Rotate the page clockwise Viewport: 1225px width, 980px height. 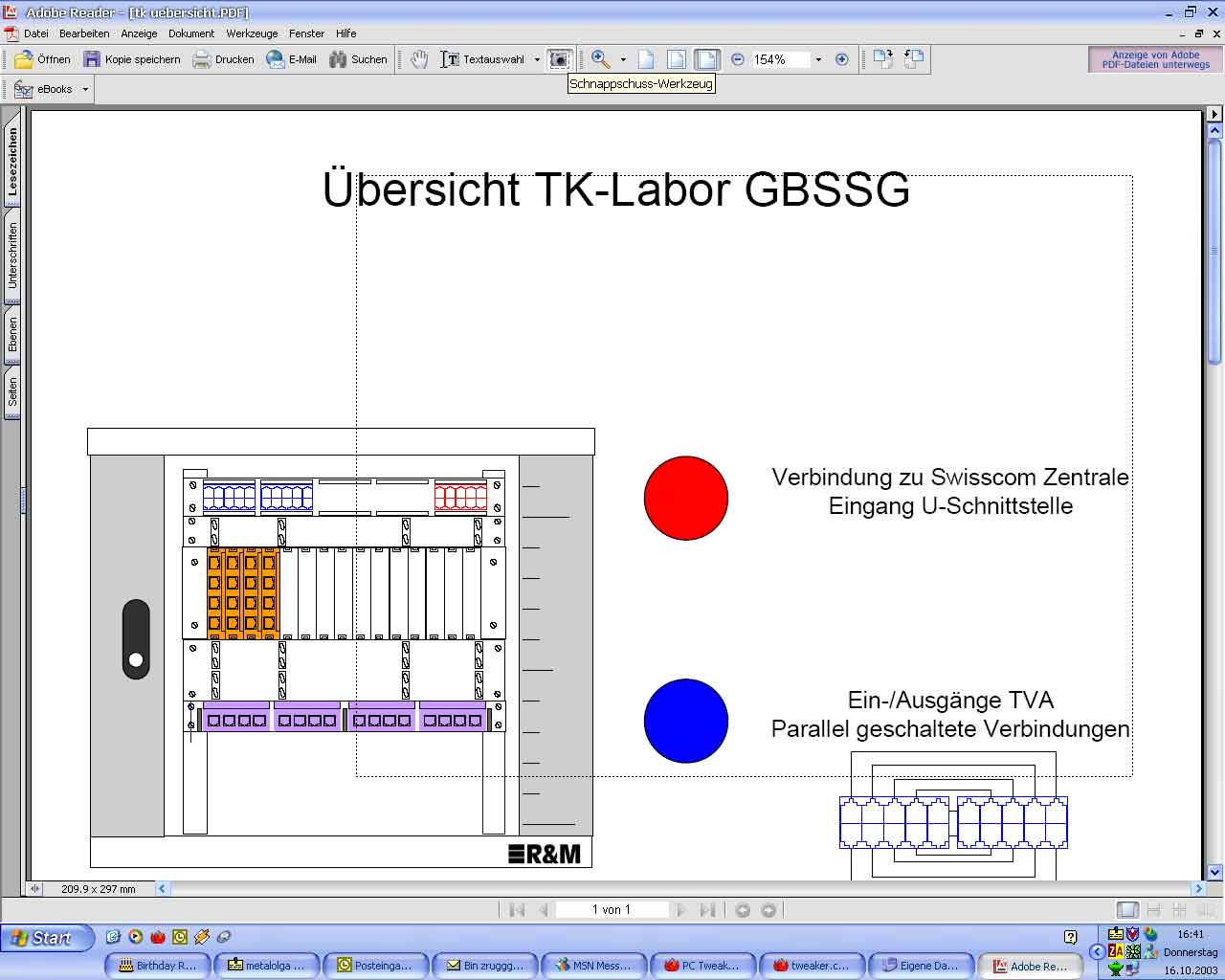[882, 59]
